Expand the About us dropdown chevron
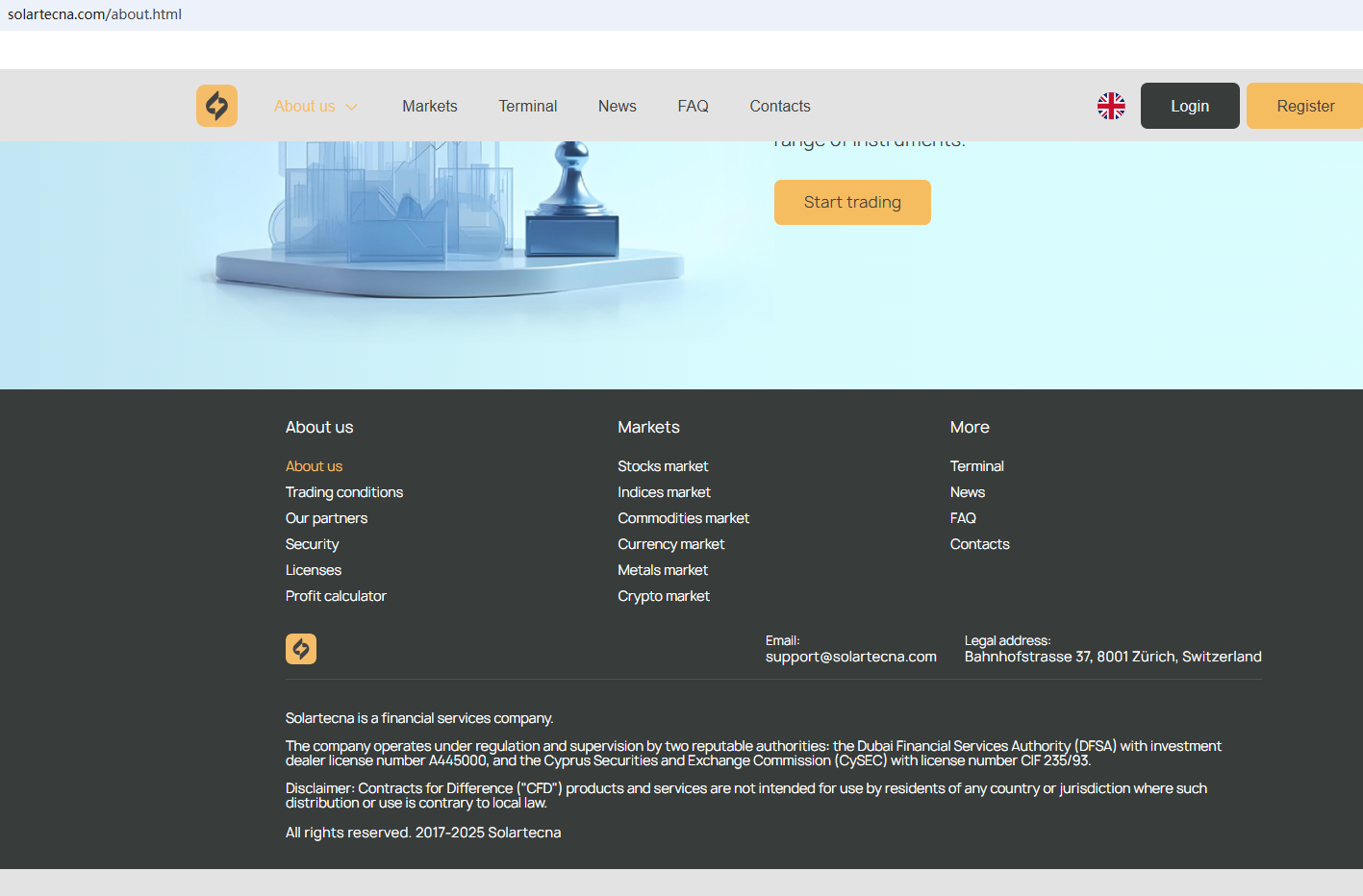 352,107
